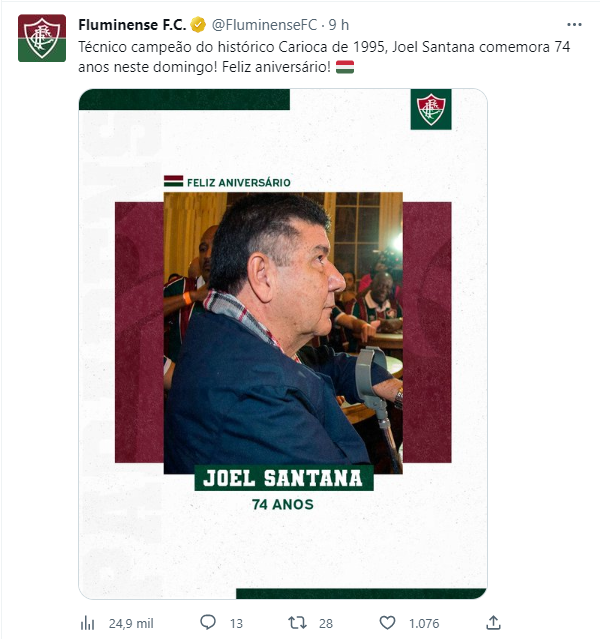This screenshot has height=639, width=600.
Task: Click the 24,9 mil views count
Action: pos(131,623)
